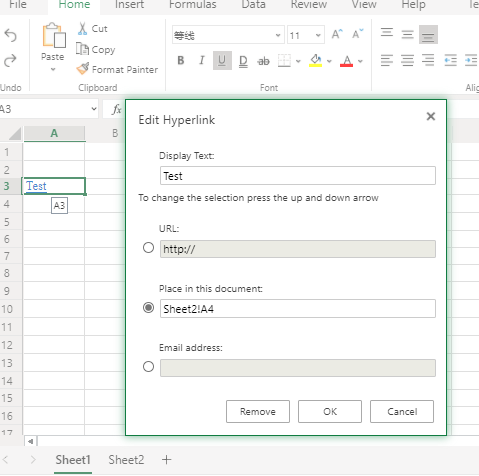This screenshot has height=476, width=479.
Task: Click the Paste clipboard icon
Action: (x=53, y=35)
